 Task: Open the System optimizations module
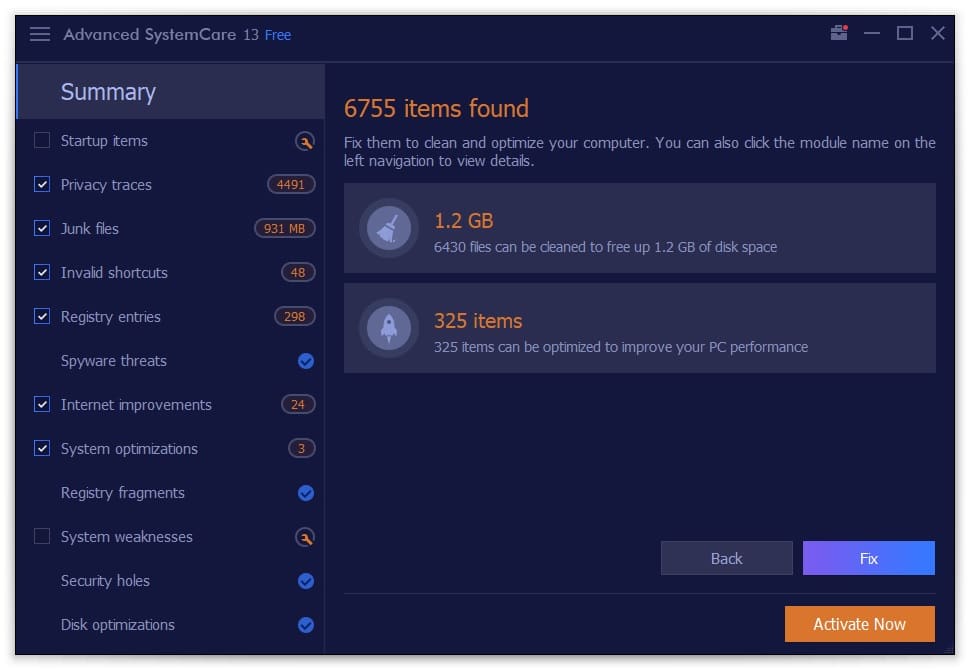click(129, 449)
